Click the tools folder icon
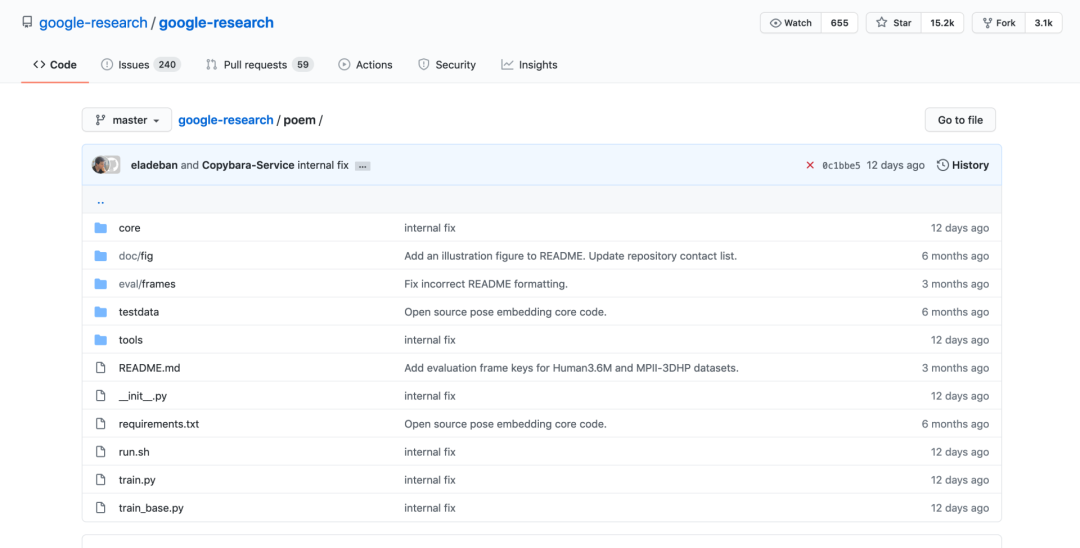 (x=100, y=340)
